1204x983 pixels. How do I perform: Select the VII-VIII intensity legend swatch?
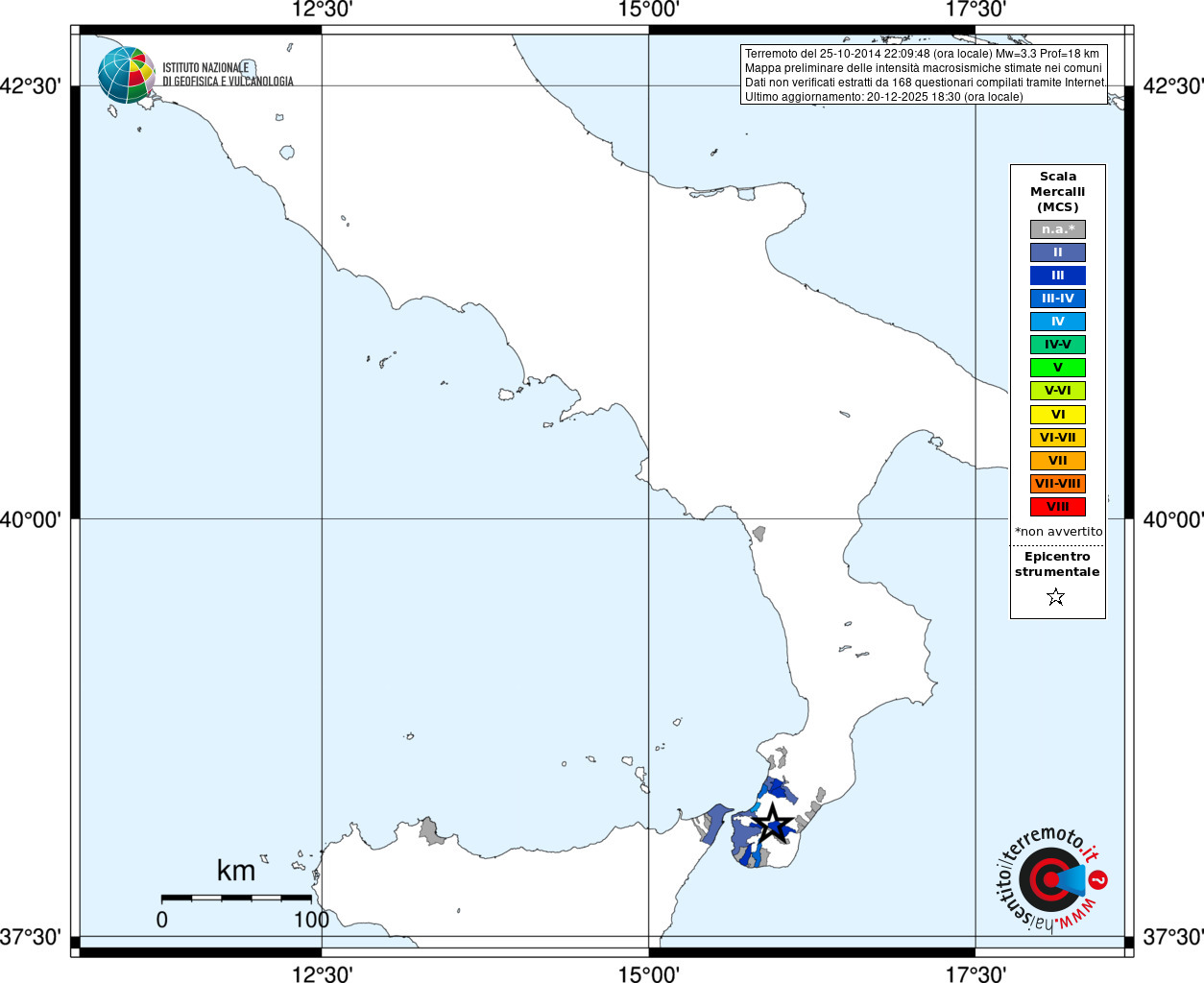click(x=1058, y=484)
